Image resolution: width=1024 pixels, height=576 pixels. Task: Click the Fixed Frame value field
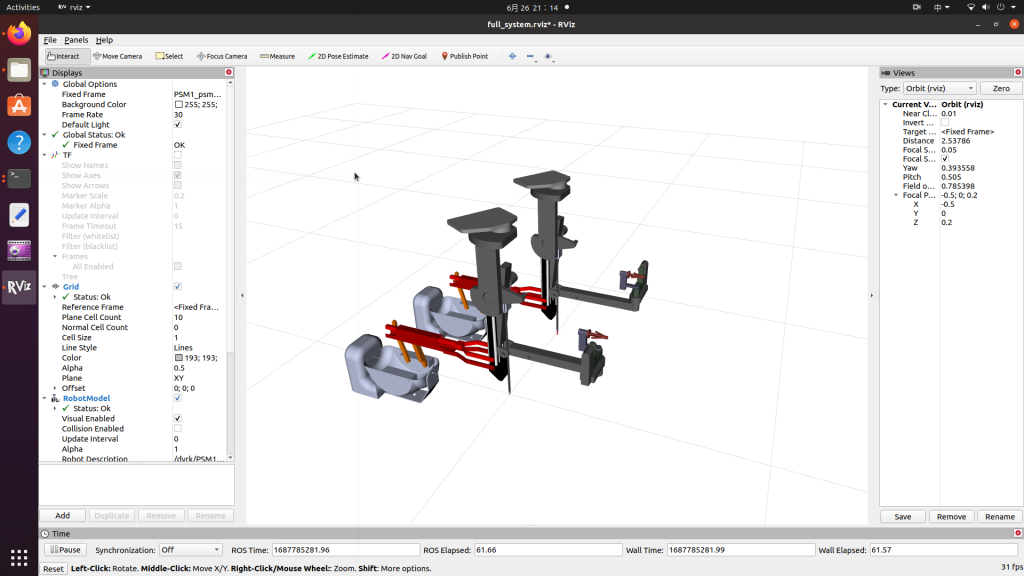coord(199,94)
